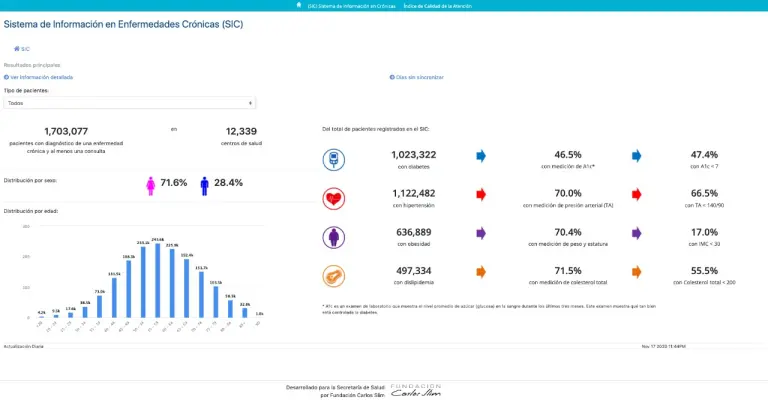Click the blue arrow next to the diabetes count

point(481,156)
